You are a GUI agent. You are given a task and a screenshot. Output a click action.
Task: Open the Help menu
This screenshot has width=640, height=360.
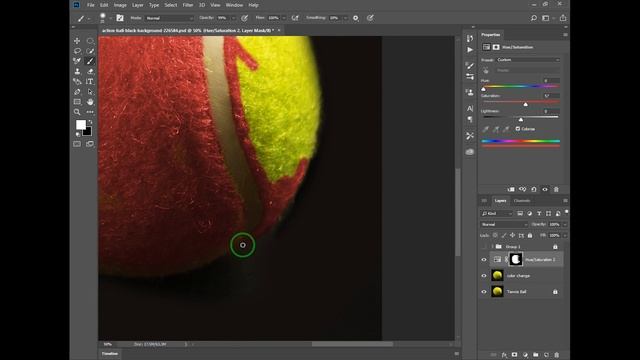[253, 5]
